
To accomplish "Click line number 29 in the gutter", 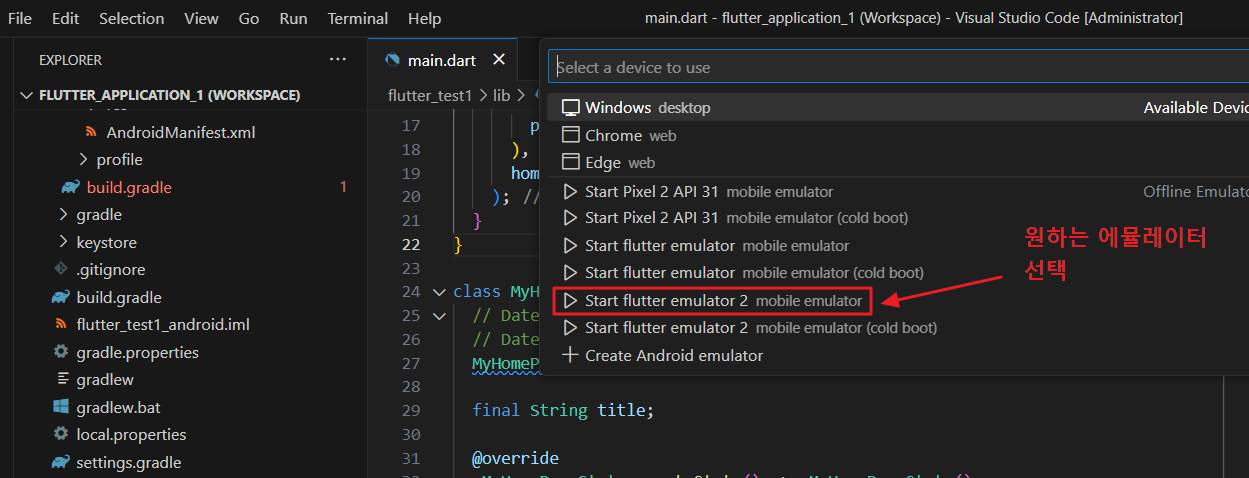I will point(410,410).
